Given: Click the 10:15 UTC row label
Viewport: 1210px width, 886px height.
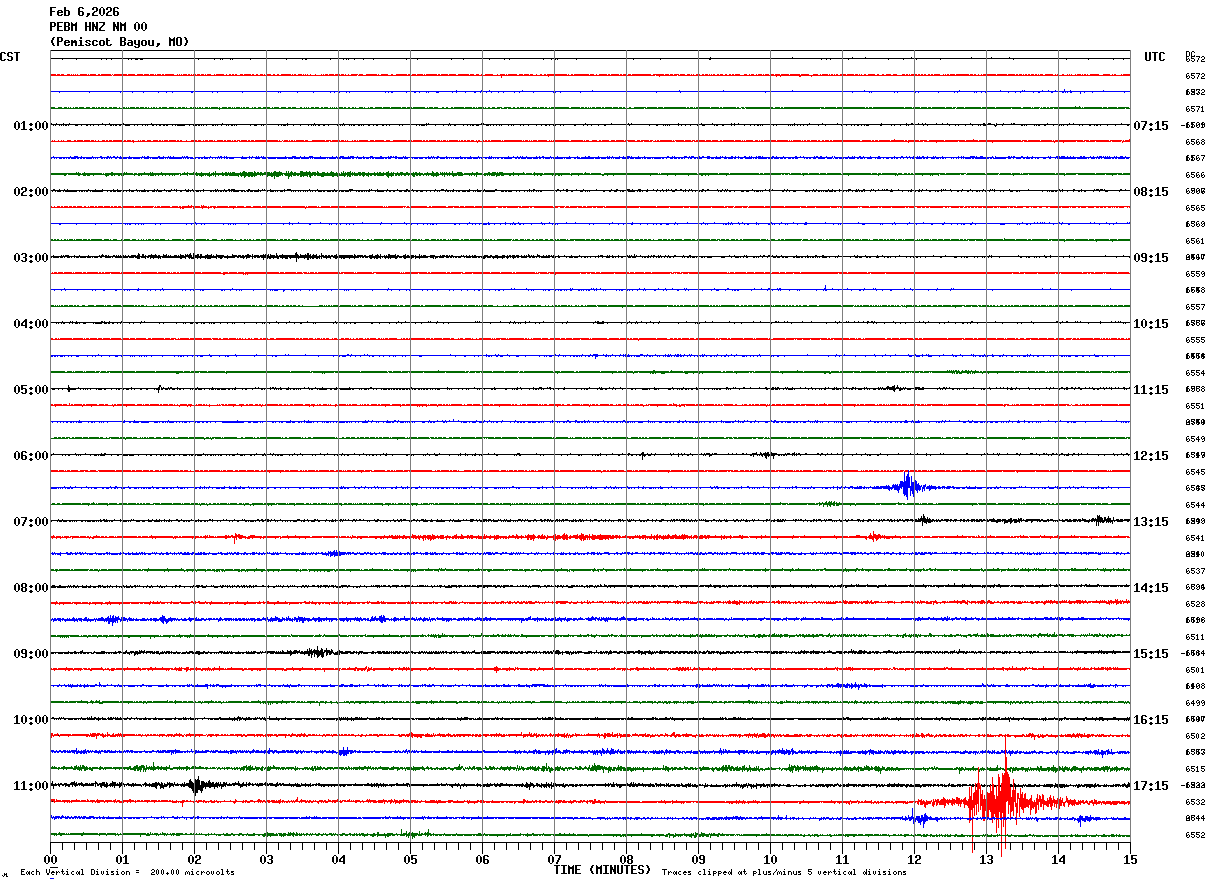Looking at the screenshot, I should tap(1151, 324).
